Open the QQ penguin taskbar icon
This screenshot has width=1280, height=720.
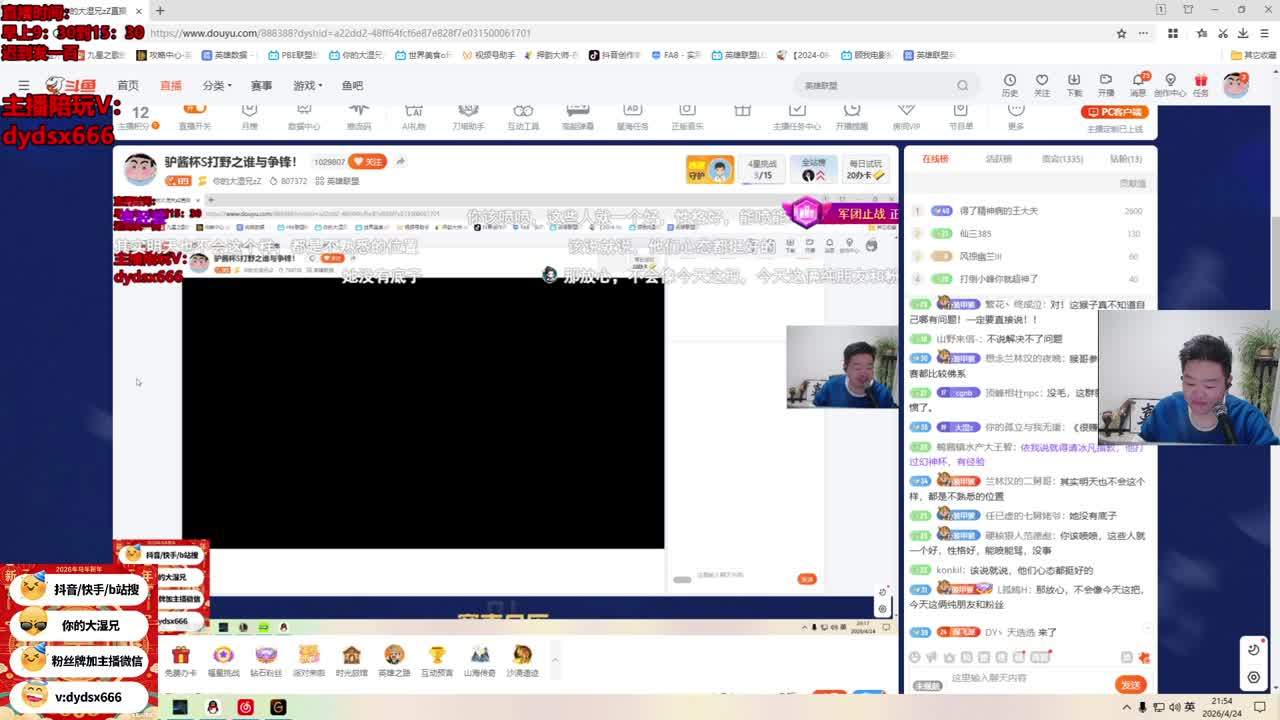point(212,707)
